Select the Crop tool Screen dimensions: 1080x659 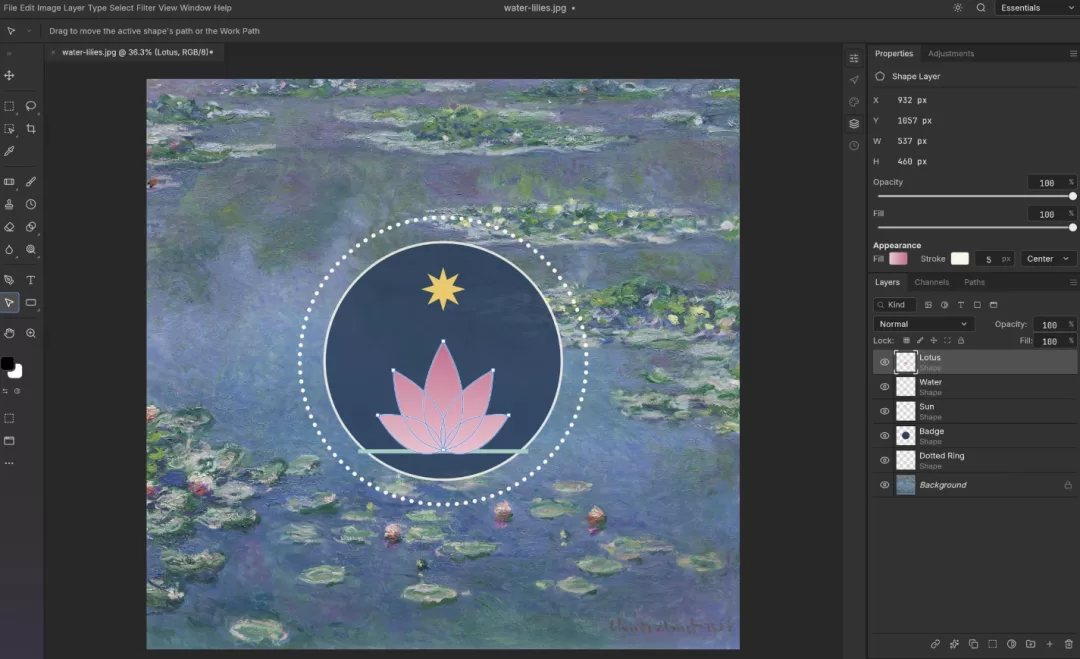tap(31, 129)
